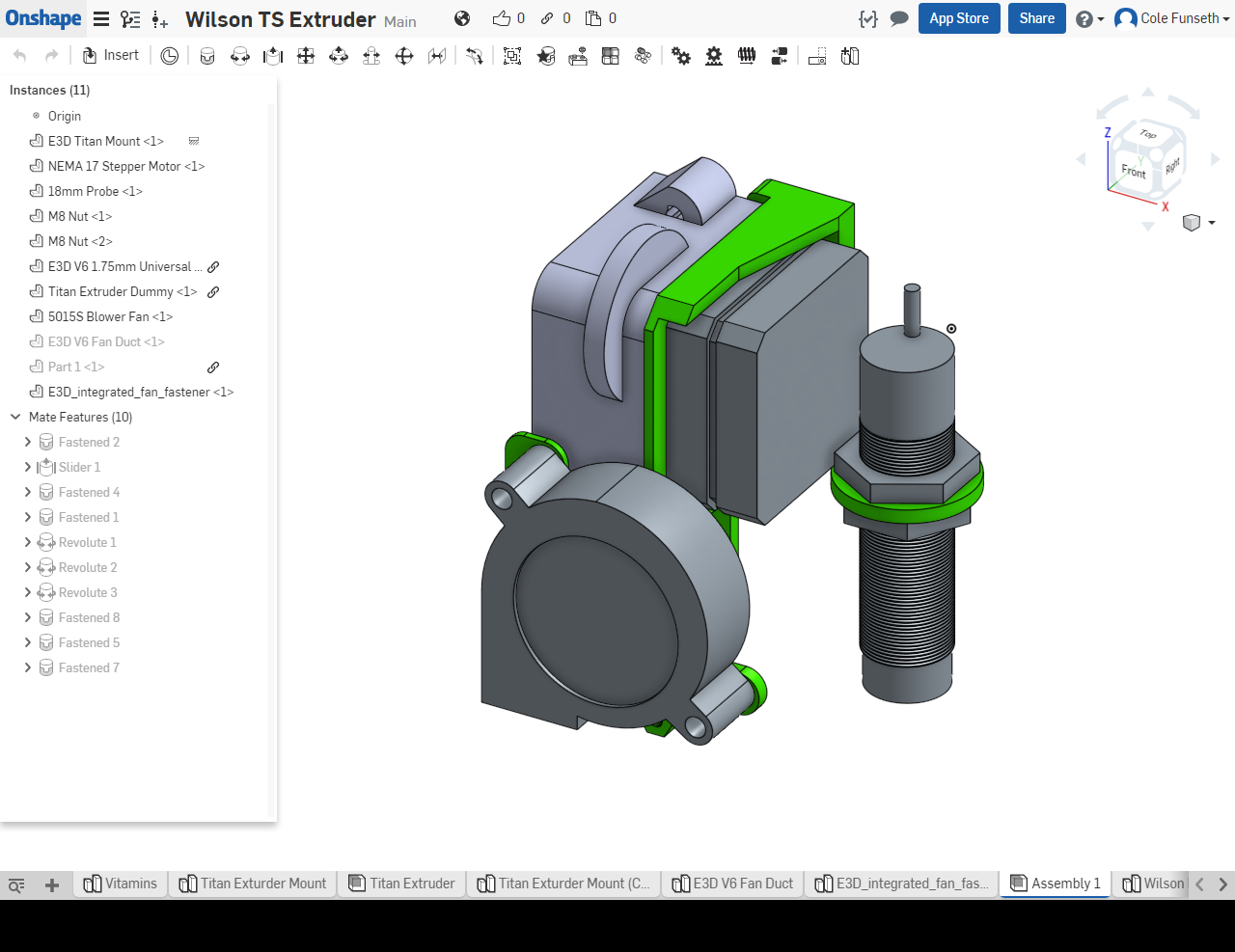Viewport: 1235px width, 952px height.
Task: Switch to the Titan Exturder Mount tab
Action: [253, 884]
